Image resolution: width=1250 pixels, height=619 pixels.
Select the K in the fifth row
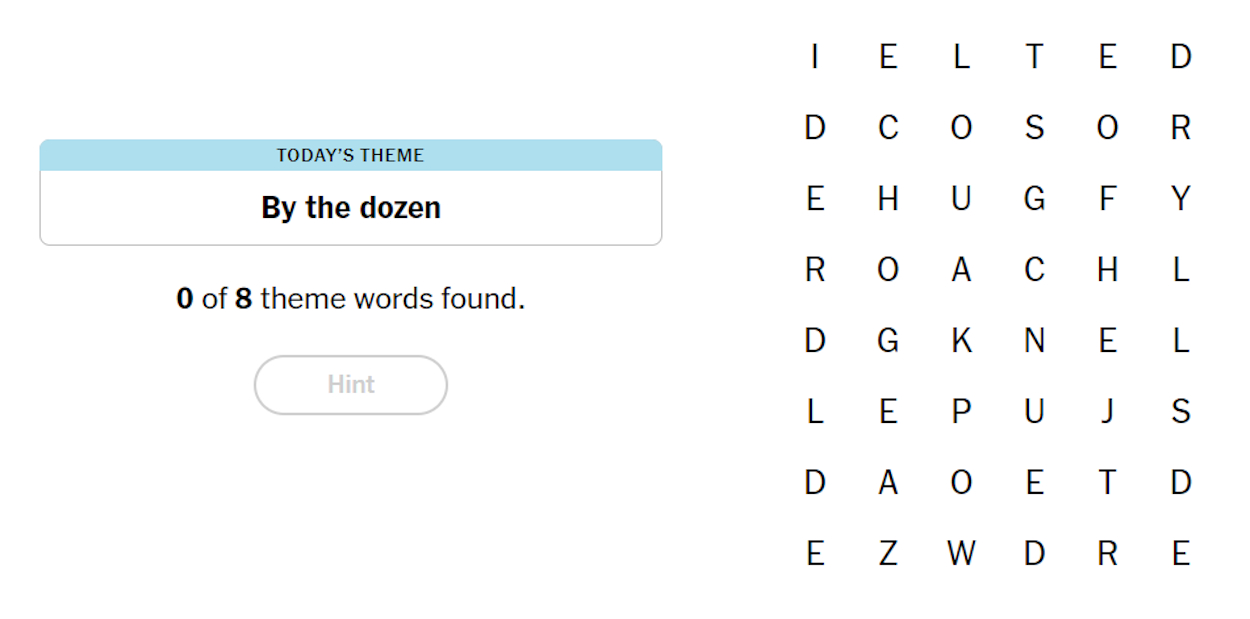coord(961,340)
